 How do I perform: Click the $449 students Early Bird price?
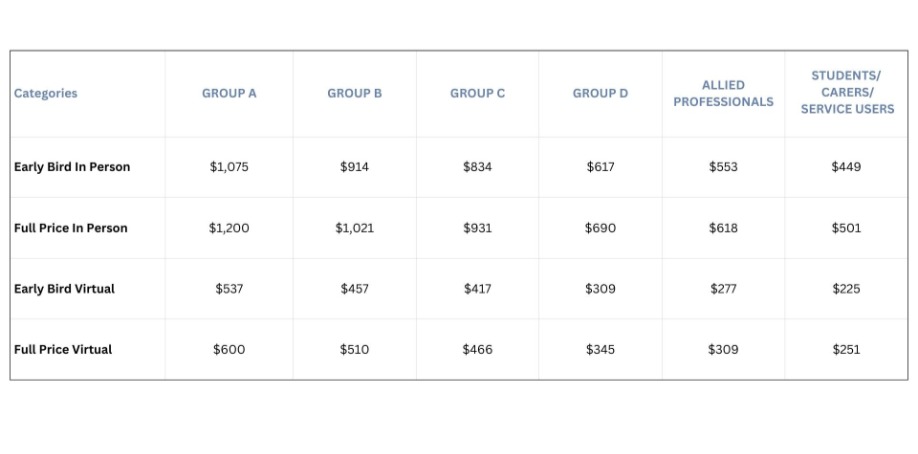click(846, 167)
